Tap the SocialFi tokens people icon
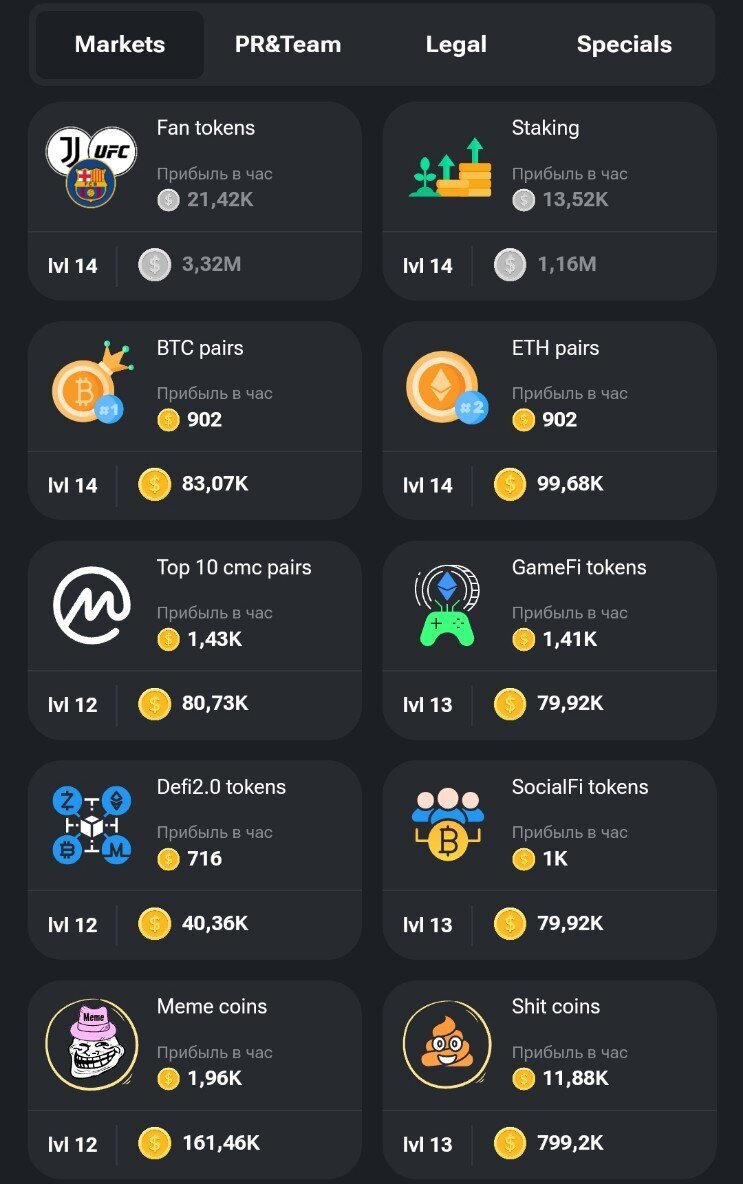 pyautogui.click(x=448, y=825)
